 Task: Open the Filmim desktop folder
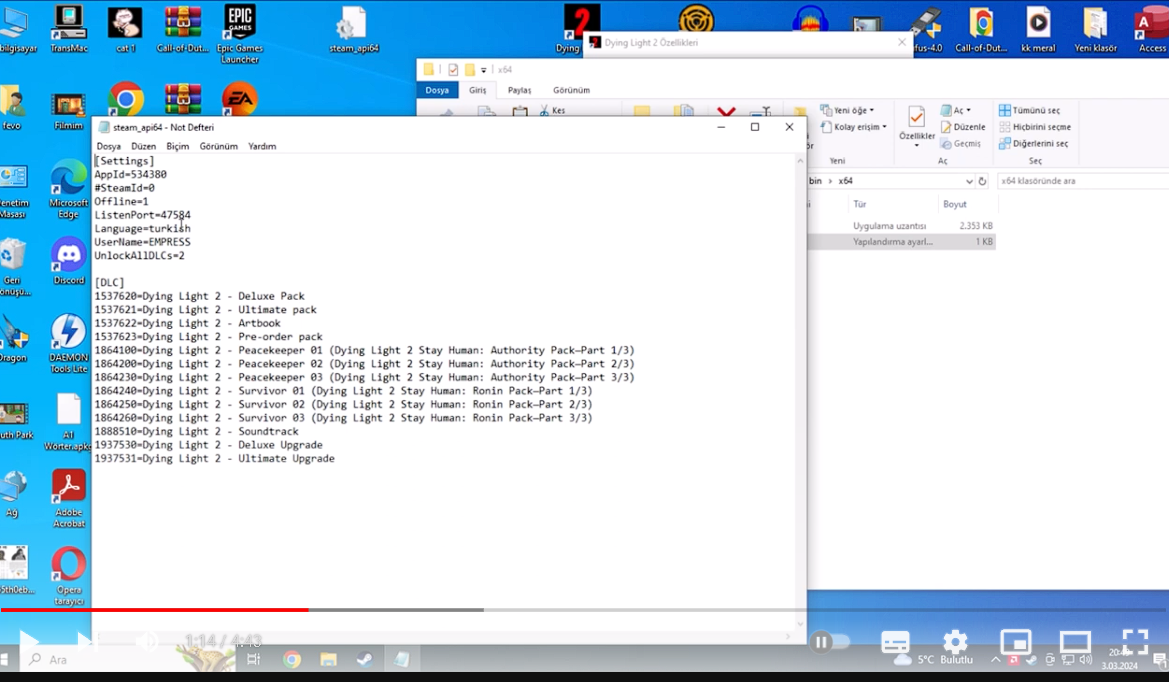pyautogui.click(x=69, y=112)
